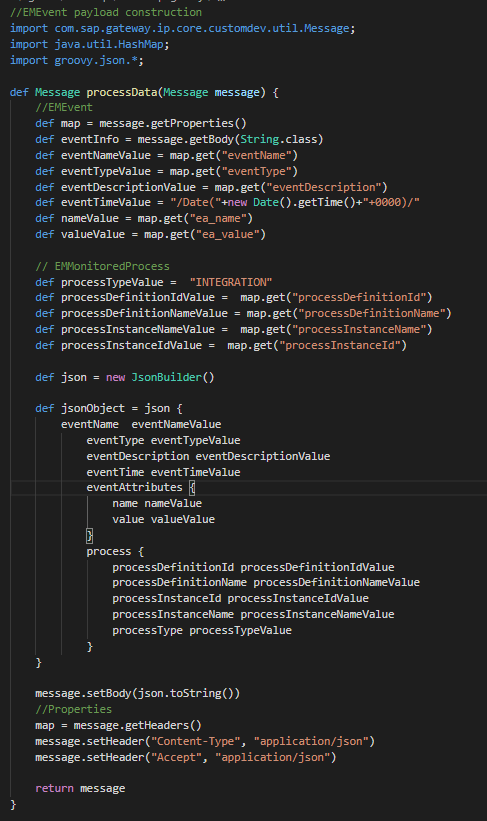The height and width of the screenshot is (821, 487).
Task: Click the //Properties comment line
Action: tap(73, 709)
